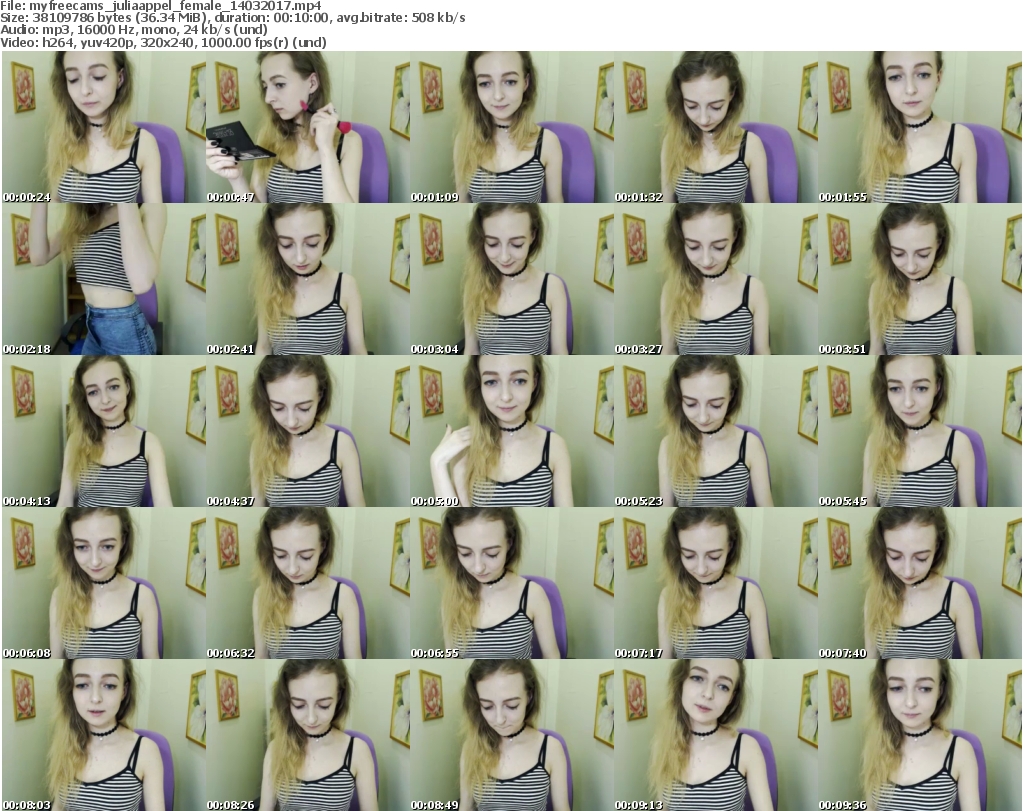Click the frame timestamped 00:09:13
The image size is (1024, 811).
[715, 735]
